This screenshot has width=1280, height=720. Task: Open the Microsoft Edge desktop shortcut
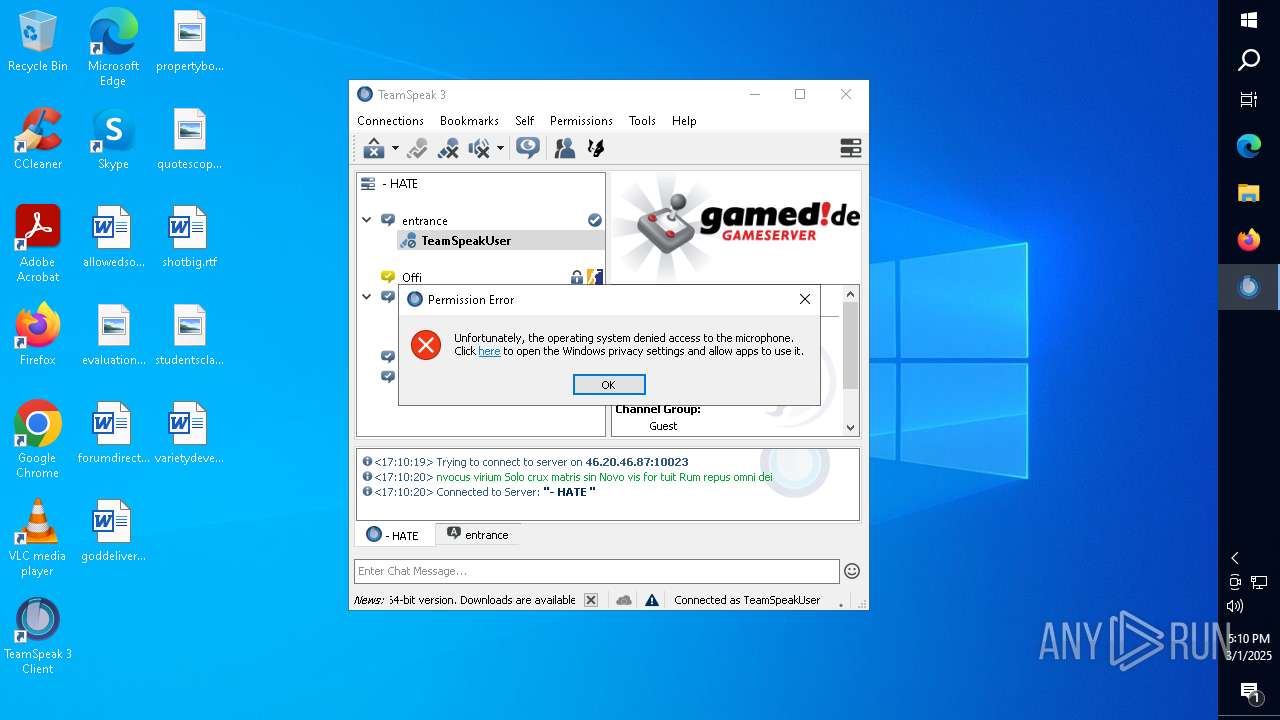tap(113, 48)
